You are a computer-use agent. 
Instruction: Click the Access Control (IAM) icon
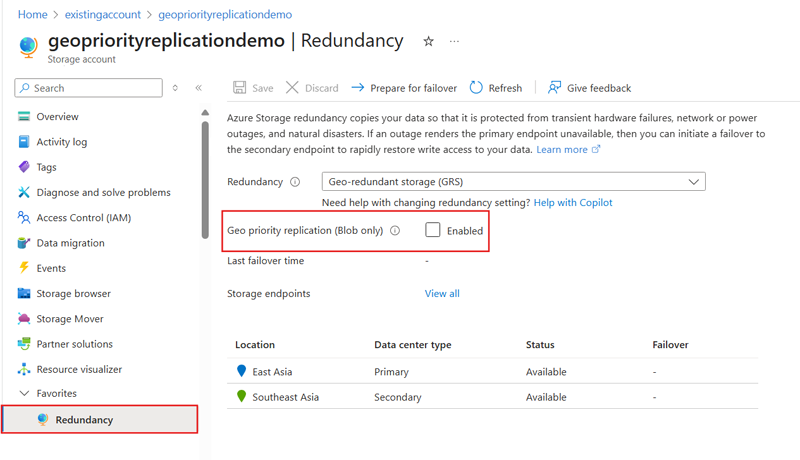[x=24, y=217]
